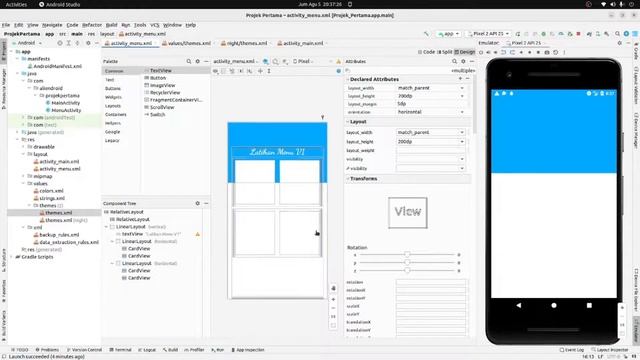Click the pan hand tool on design surface
The width and height of the screenshot is (640, 360).
click(x=333, y=288)
